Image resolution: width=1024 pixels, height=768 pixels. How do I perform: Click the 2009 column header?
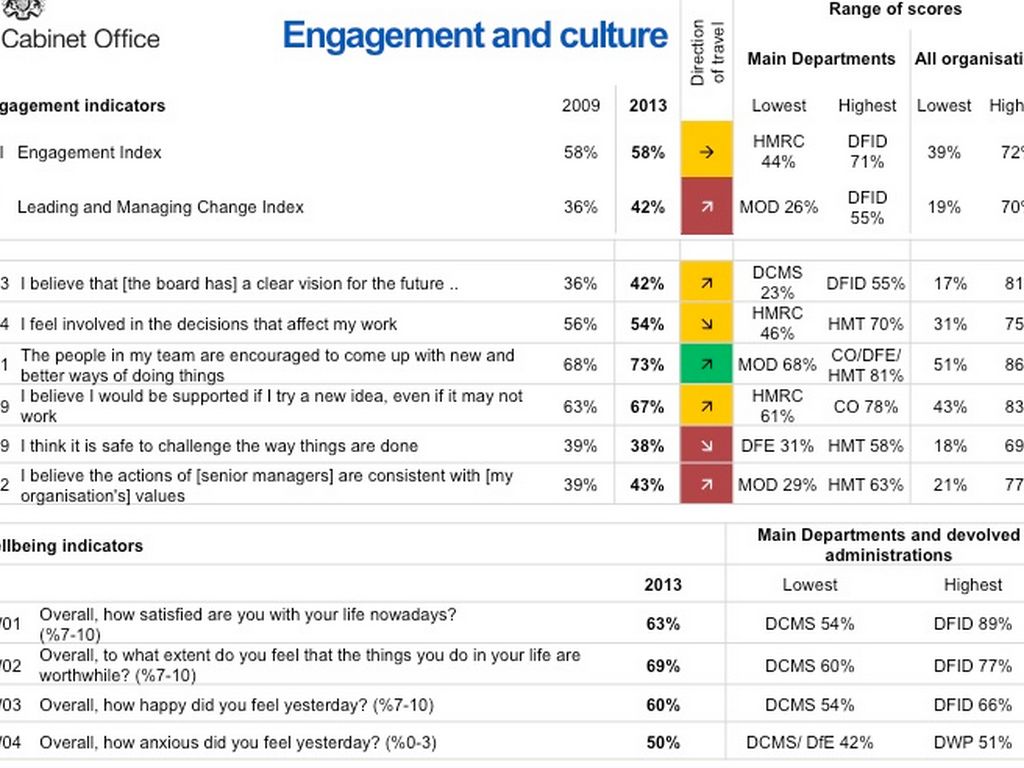pyautogui.click(x=580, y=106)
